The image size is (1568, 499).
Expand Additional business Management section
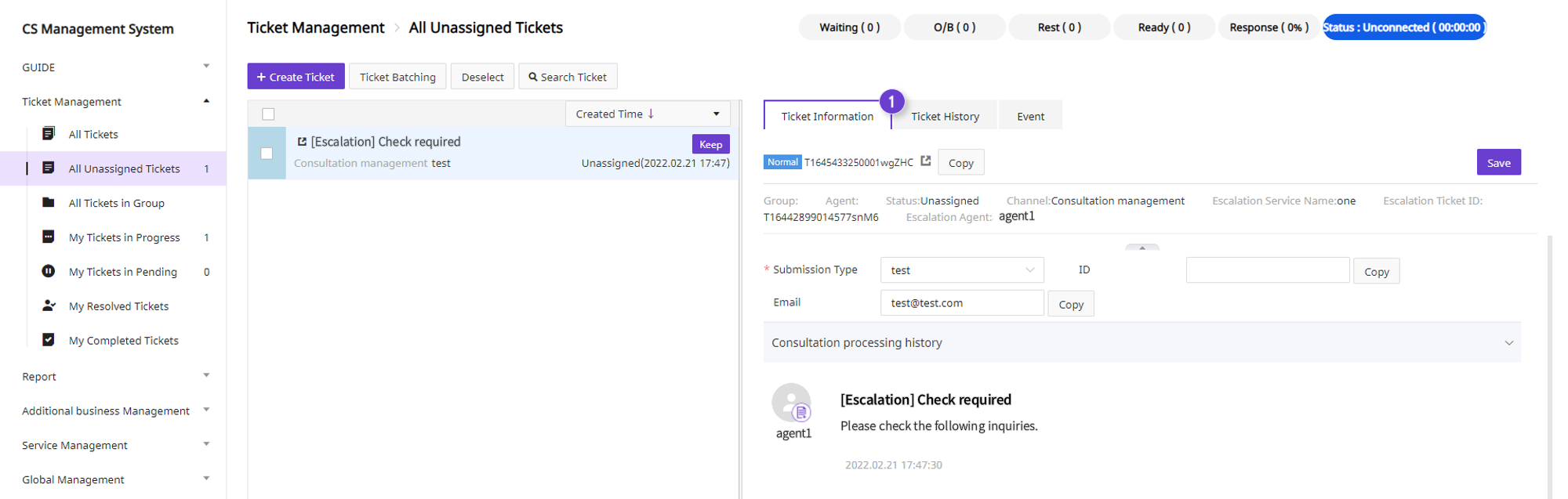click(206, 410)
